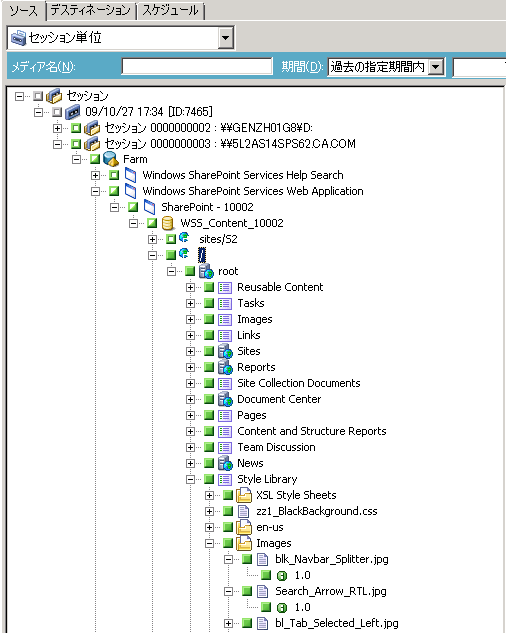Toggle checkbox for session 0000000003
The height and width of the screenshot is (633, 506).
[x=76, y=144]
